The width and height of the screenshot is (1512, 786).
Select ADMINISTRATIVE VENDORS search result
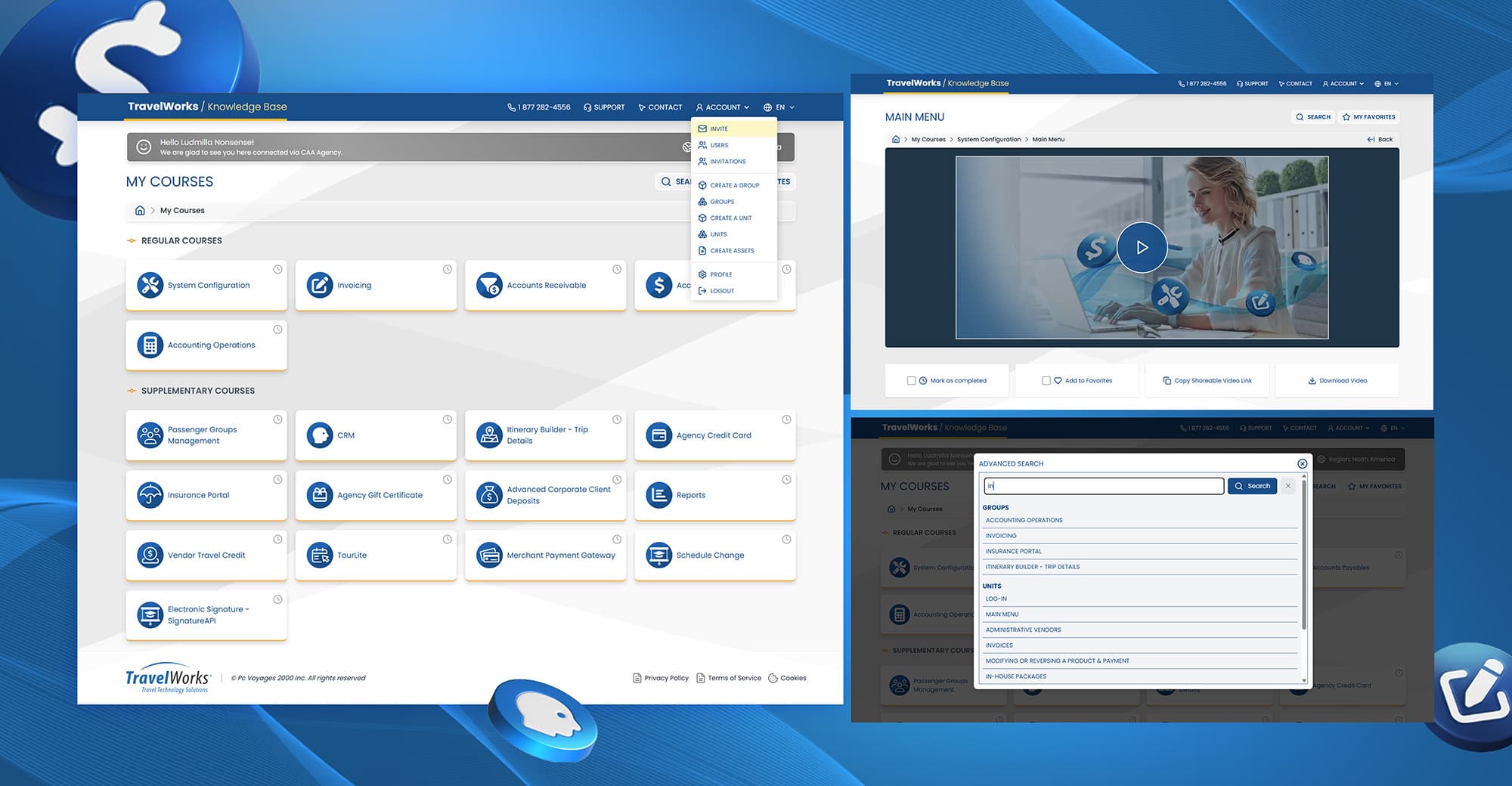click(1140, 630)
